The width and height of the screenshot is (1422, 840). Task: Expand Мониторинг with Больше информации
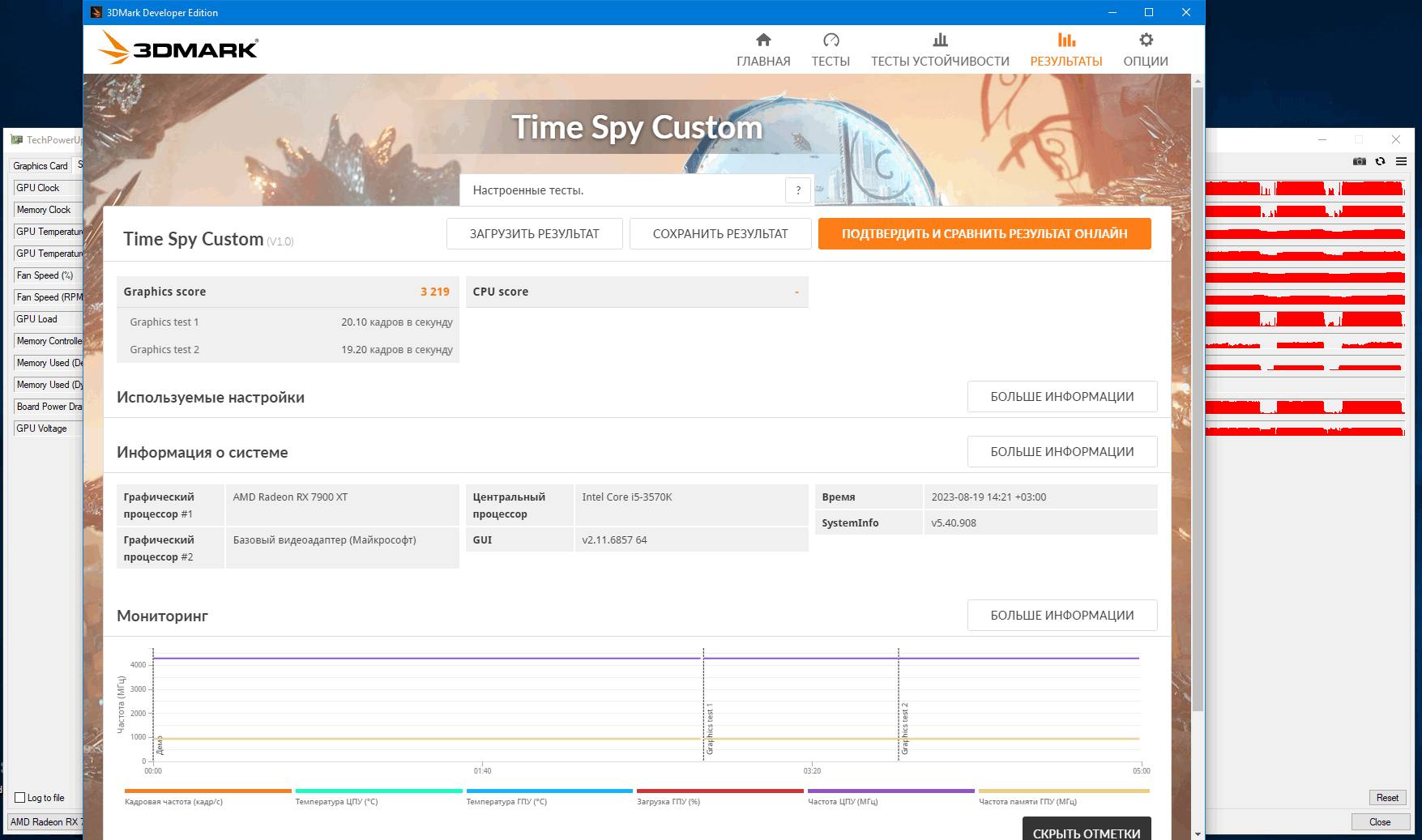pyautogui.click(x=1062, y=616)
